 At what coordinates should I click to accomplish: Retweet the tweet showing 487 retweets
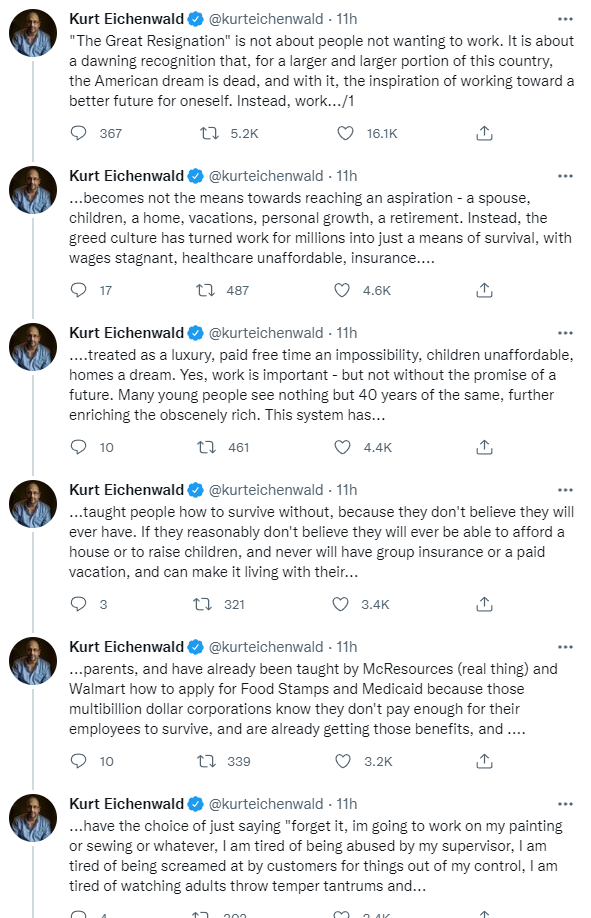point(205,290)
